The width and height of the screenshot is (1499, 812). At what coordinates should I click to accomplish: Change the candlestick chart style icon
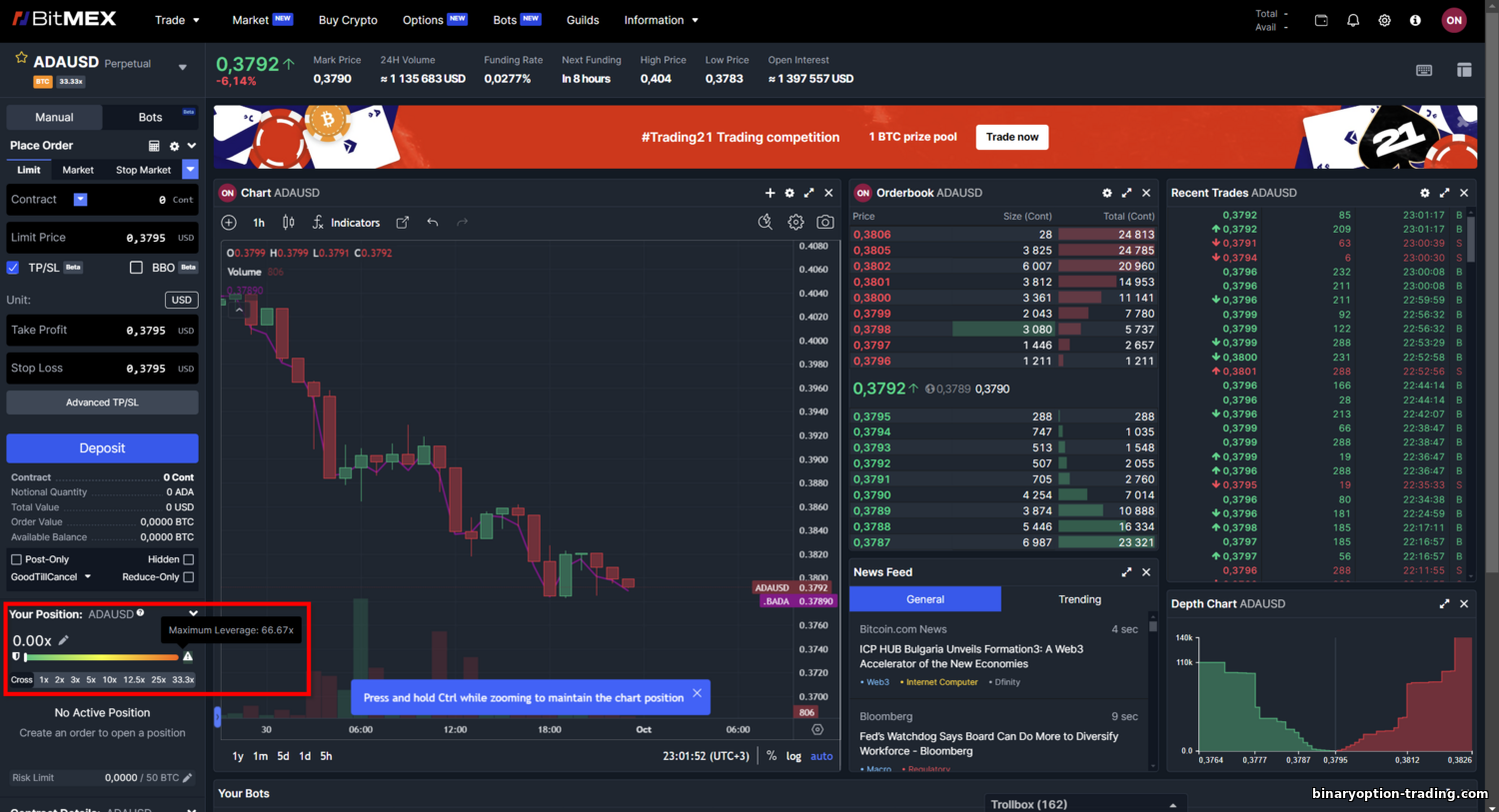289,223
